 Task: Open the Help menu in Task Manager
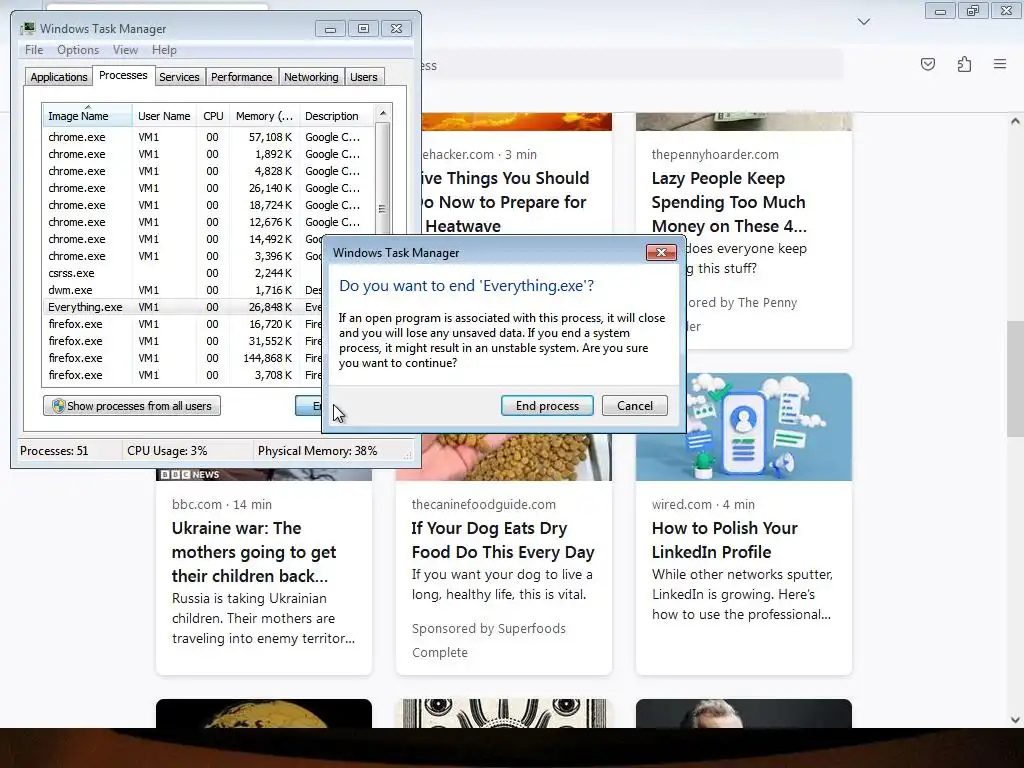coord(164,50)
